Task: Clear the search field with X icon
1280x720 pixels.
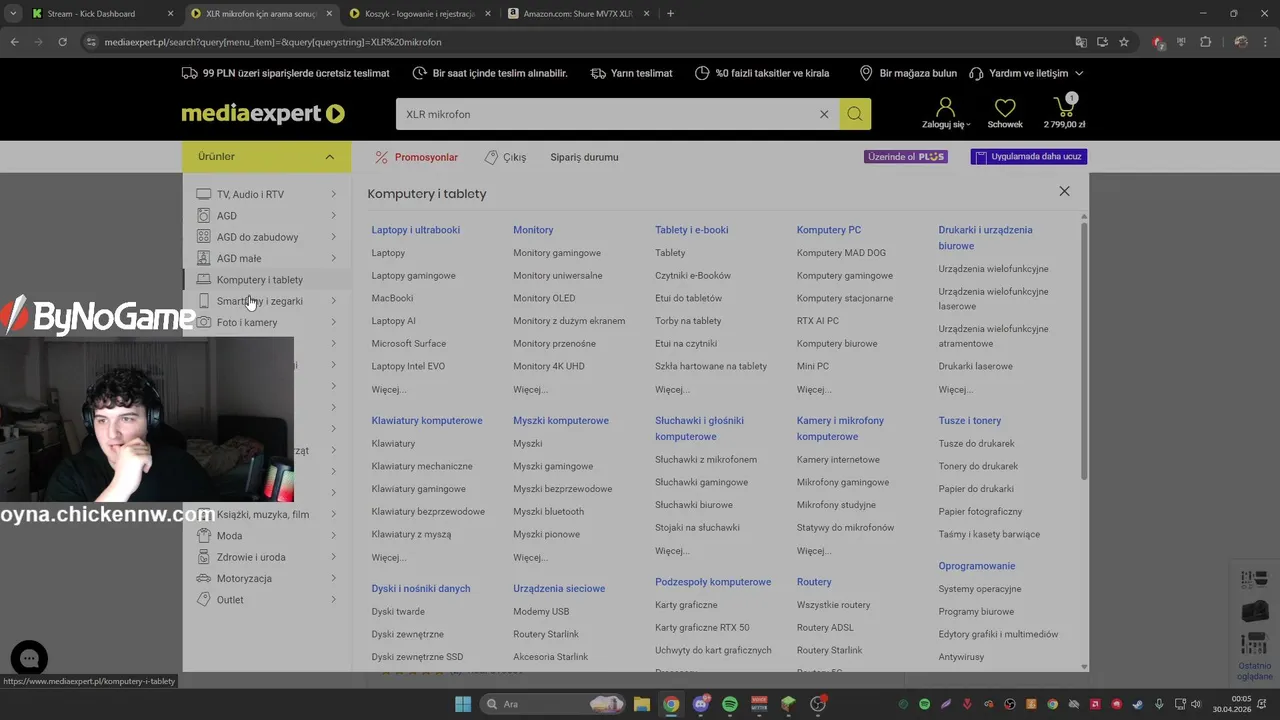Action: 824,114
